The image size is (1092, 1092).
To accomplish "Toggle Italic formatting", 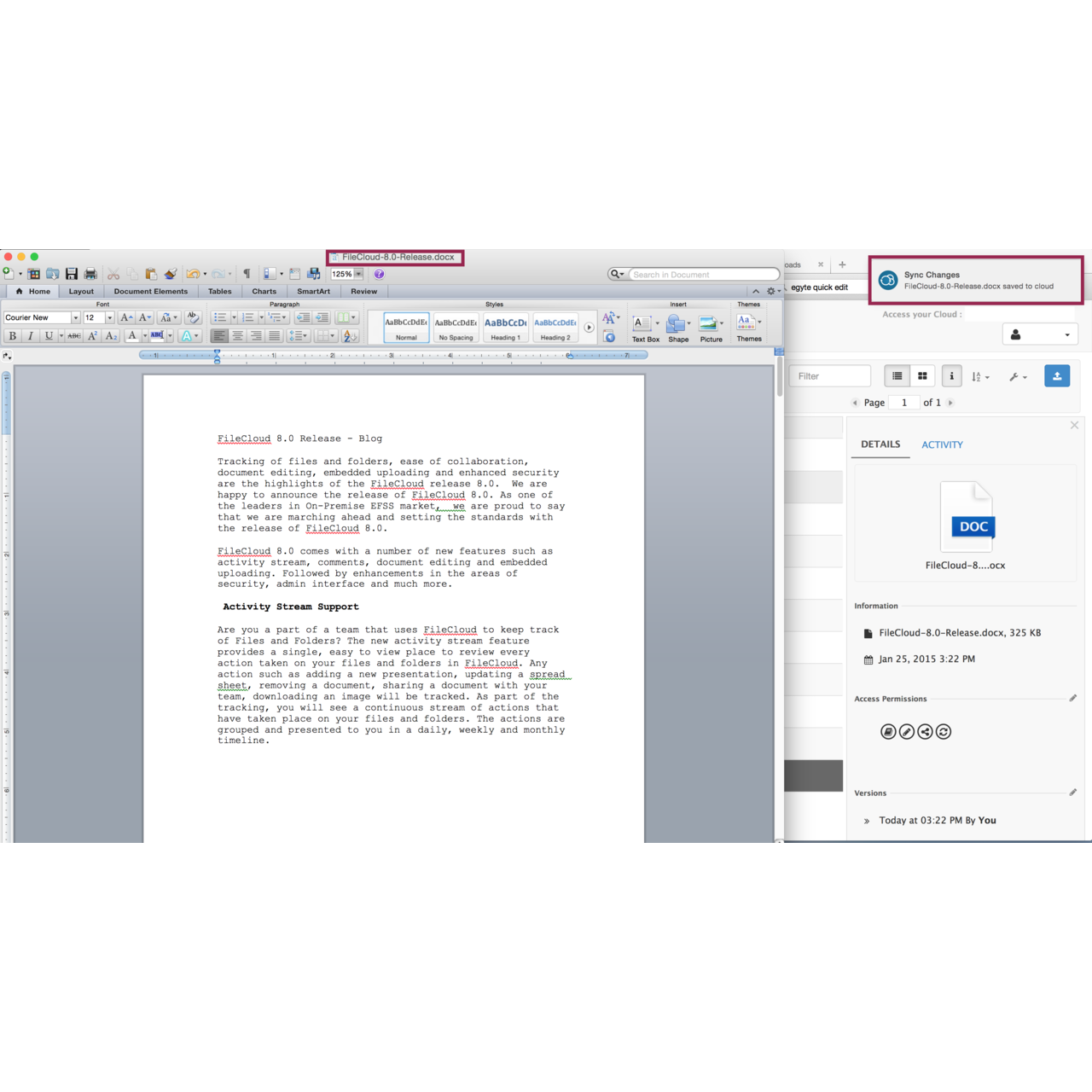I will 31,336.
